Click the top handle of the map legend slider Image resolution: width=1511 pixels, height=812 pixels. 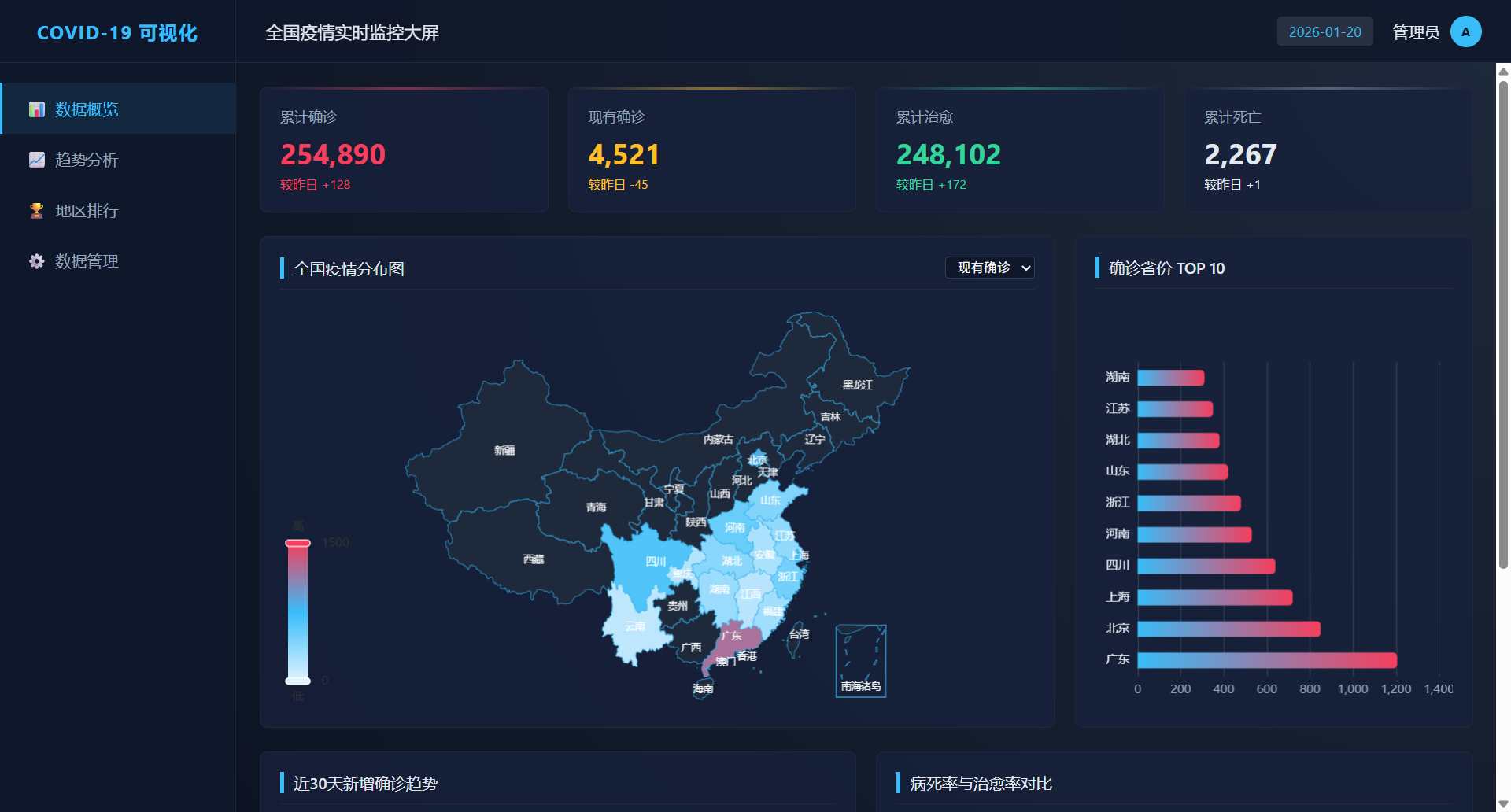297,543
